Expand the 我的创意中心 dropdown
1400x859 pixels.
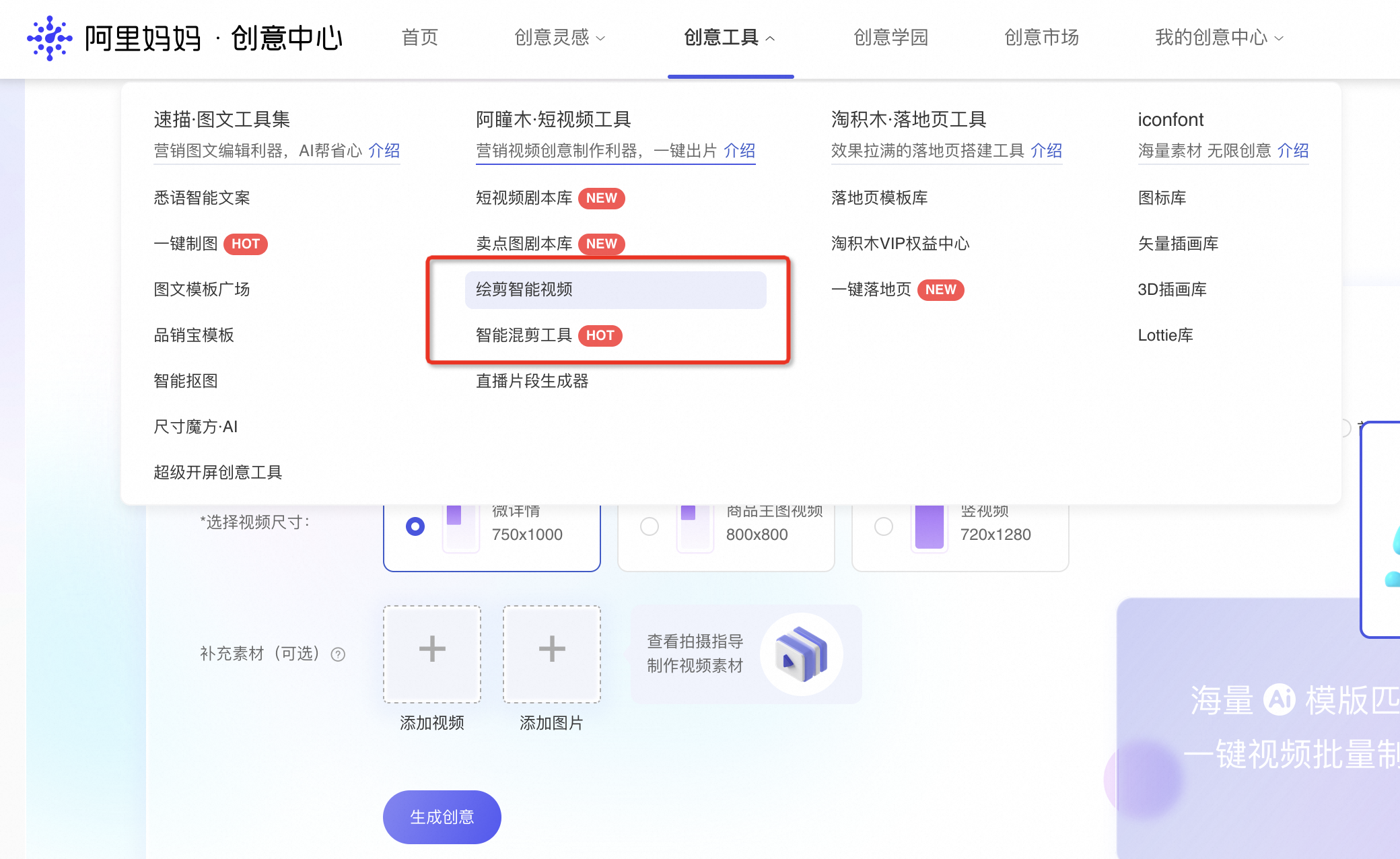(1220, 37)
